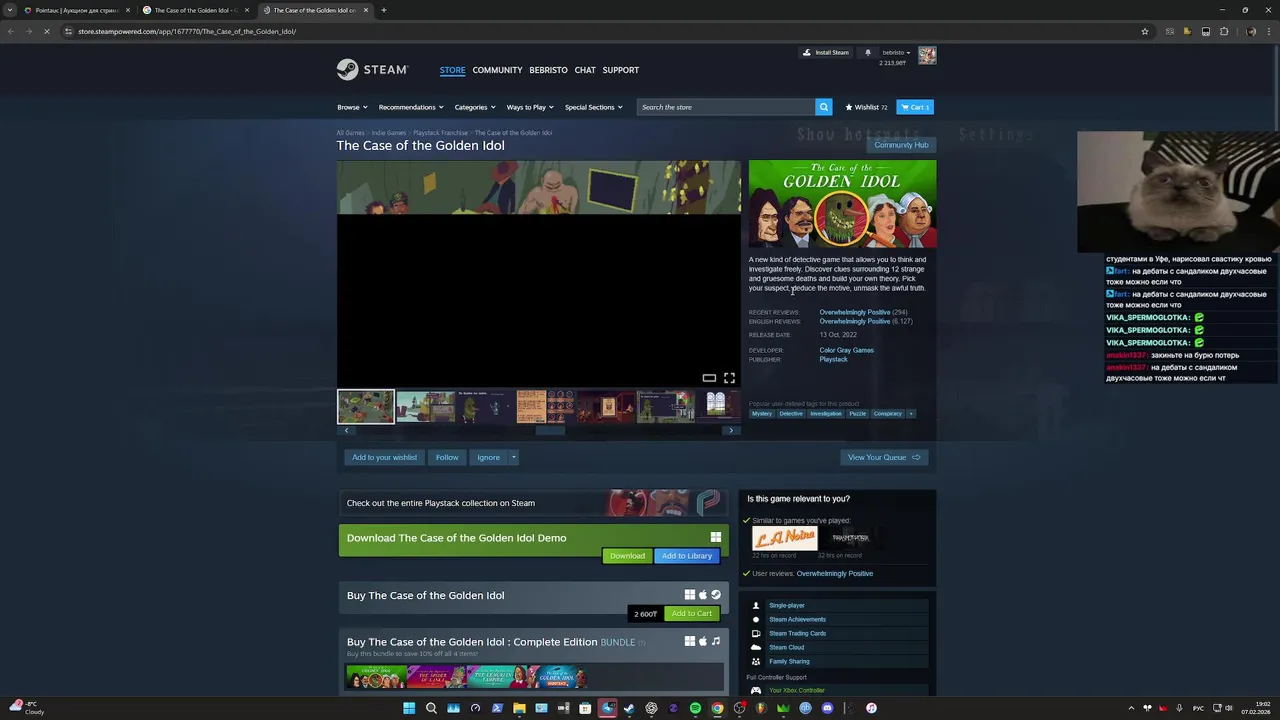Click the Single-player person icon
The width and height of the screenshot is (1280, 720).
tap(756, 605)
